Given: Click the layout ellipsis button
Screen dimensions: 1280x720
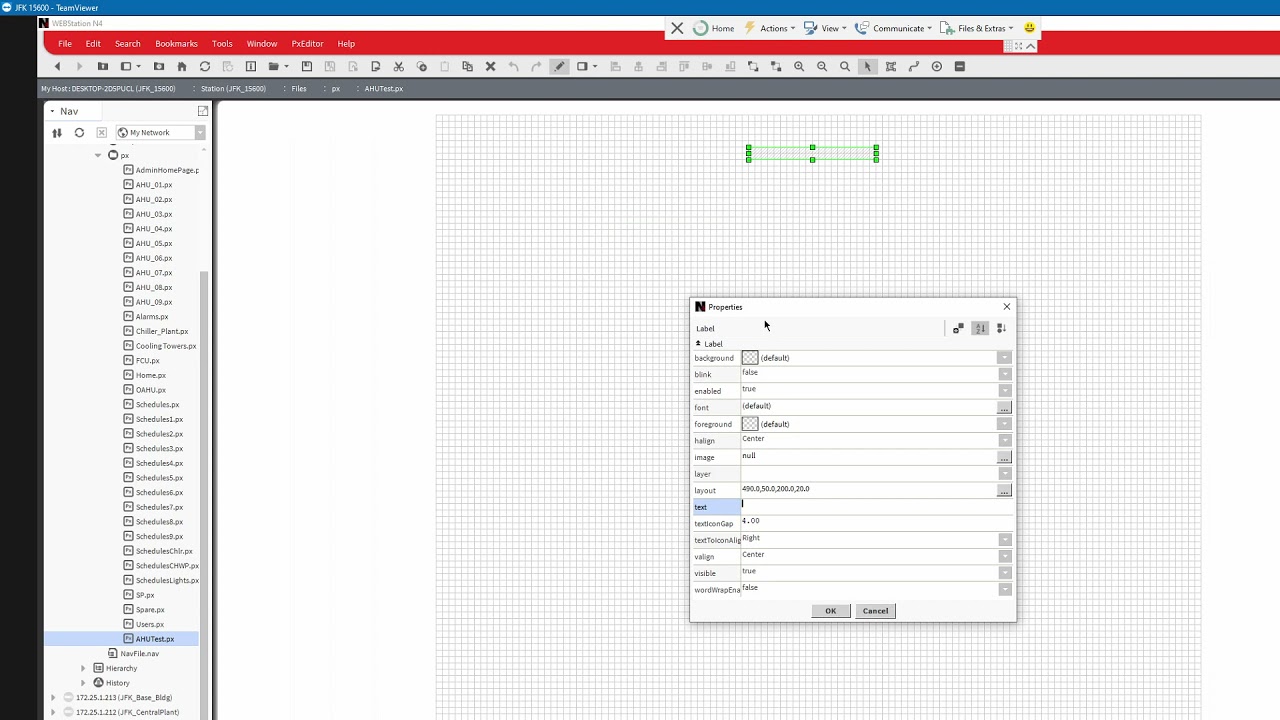Looking at the screenshot, I should click(1004, 490).
